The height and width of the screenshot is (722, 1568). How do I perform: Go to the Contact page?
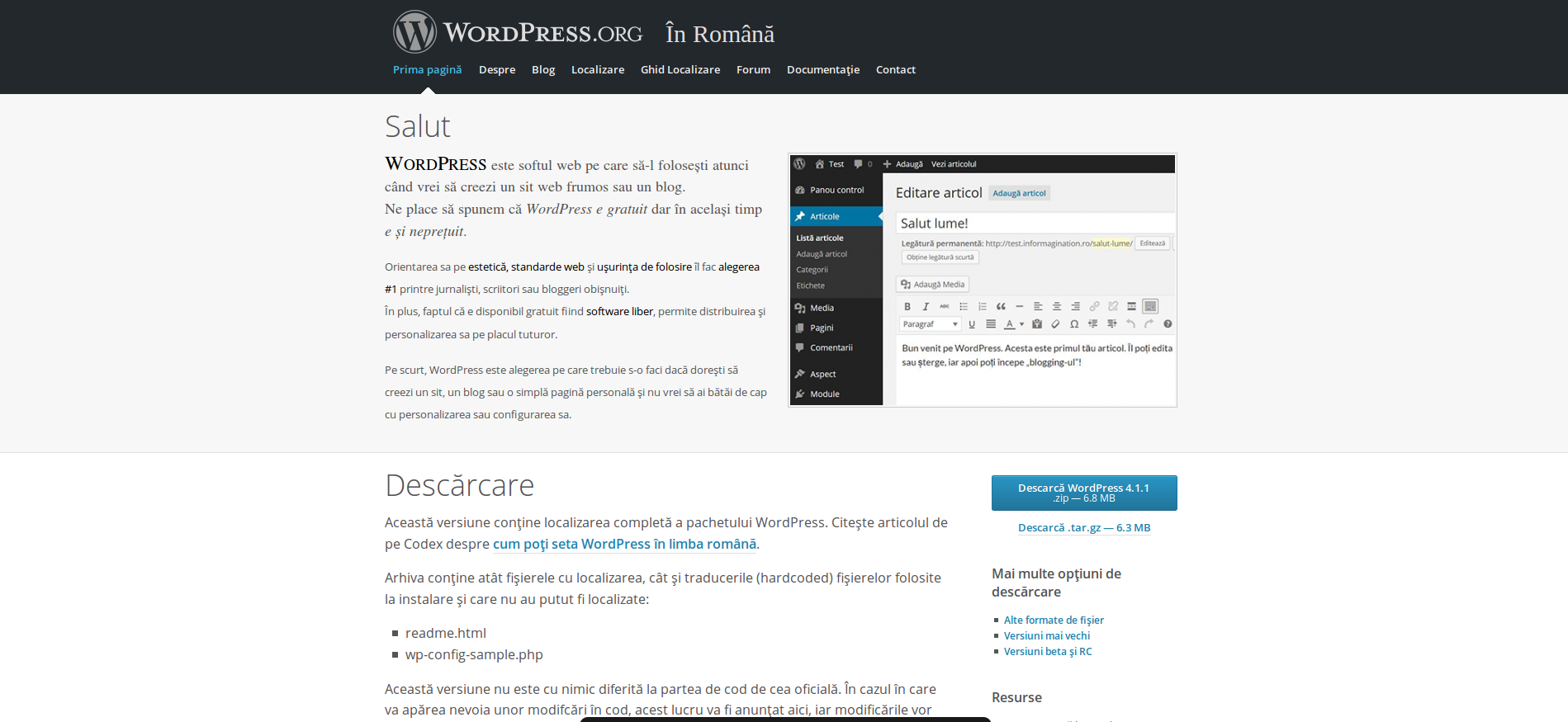click(896, 70)
